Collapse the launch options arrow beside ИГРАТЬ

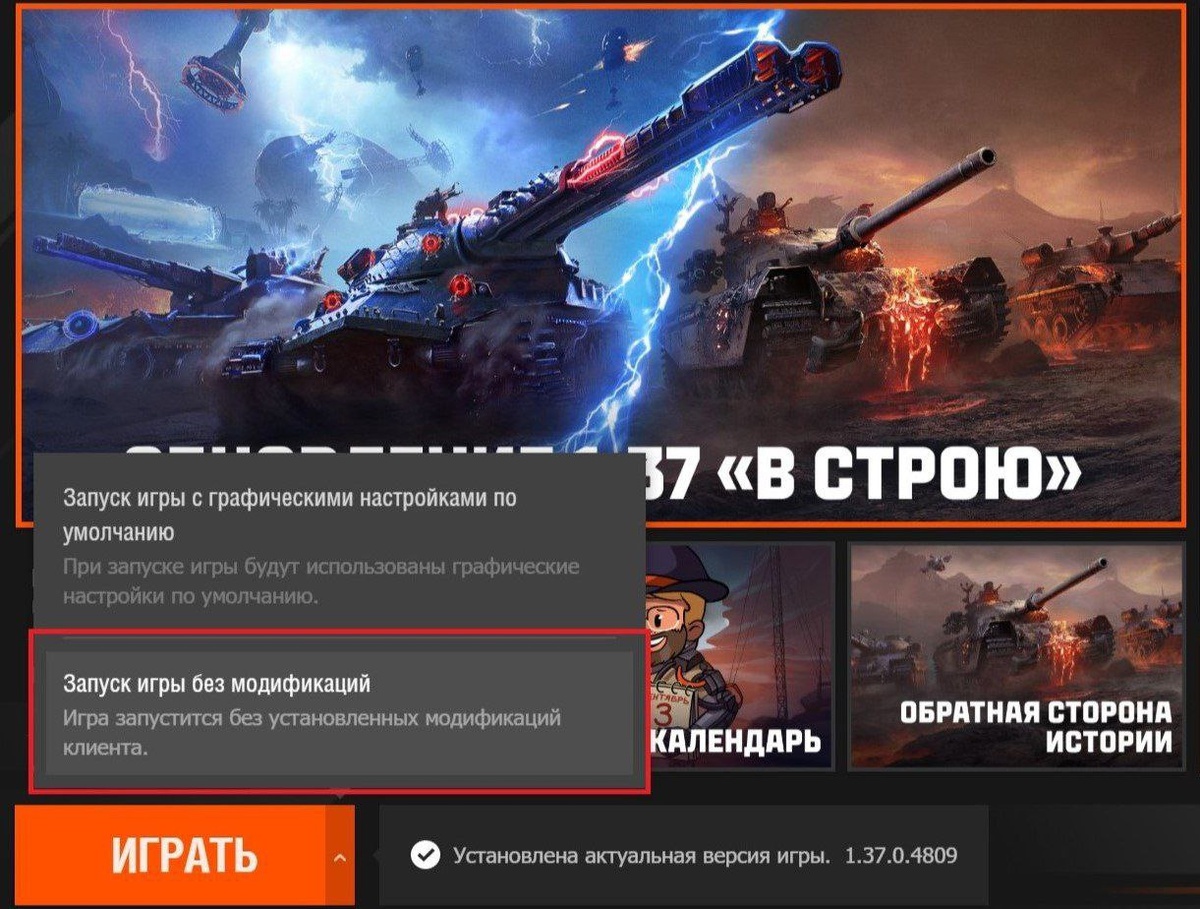click(341, 857)
